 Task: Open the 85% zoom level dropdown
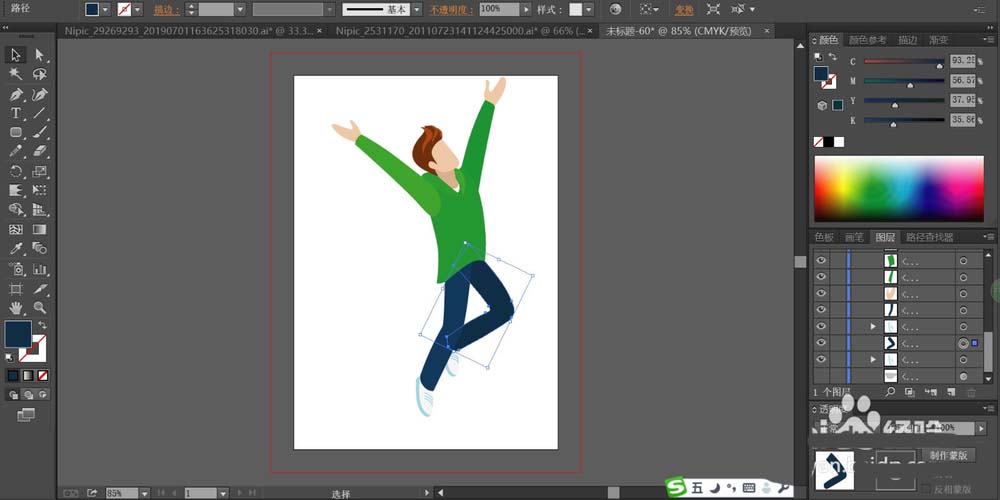pos(145,493)
